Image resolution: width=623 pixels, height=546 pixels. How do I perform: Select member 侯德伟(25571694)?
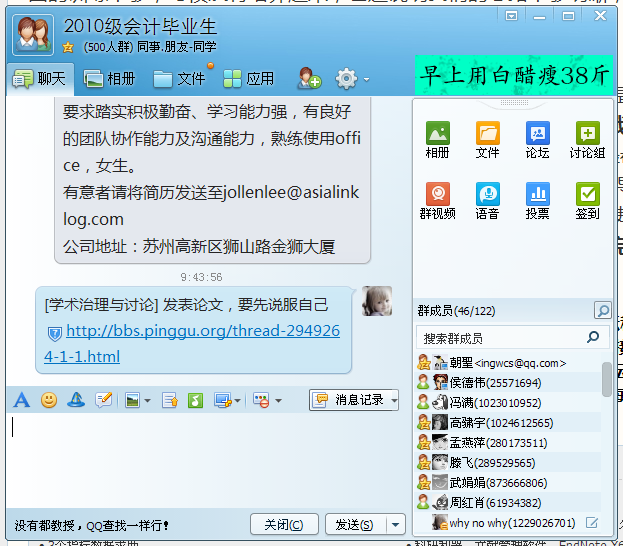[x=508, y=383]
